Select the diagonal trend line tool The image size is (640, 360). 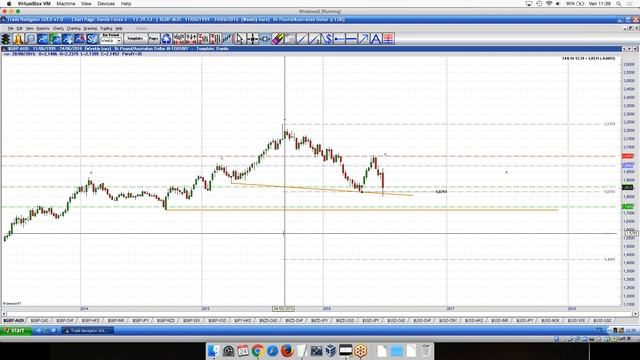point(302,39)
